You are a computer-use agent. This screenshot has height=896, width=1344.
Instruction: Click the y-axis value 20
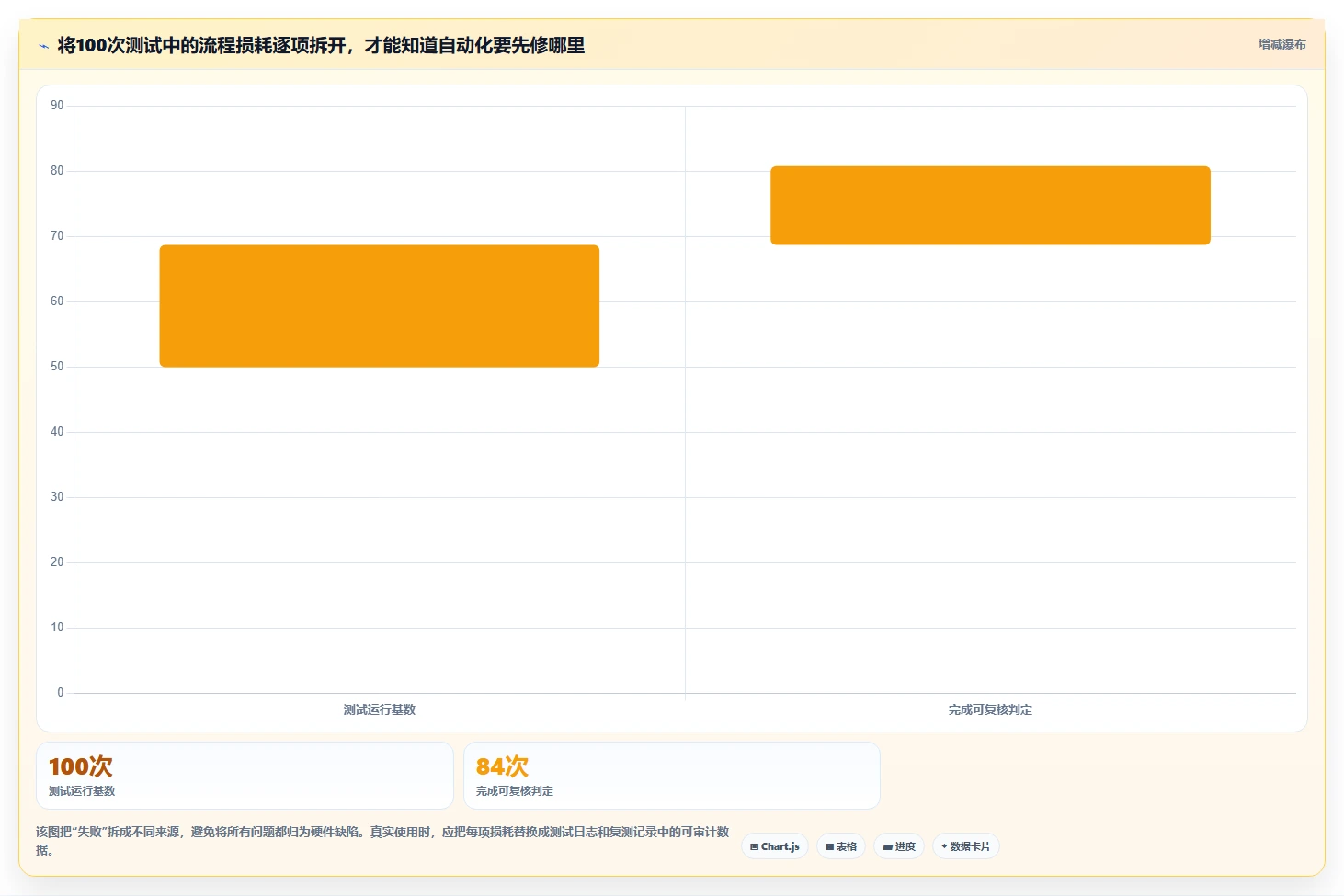click(57, 562)
